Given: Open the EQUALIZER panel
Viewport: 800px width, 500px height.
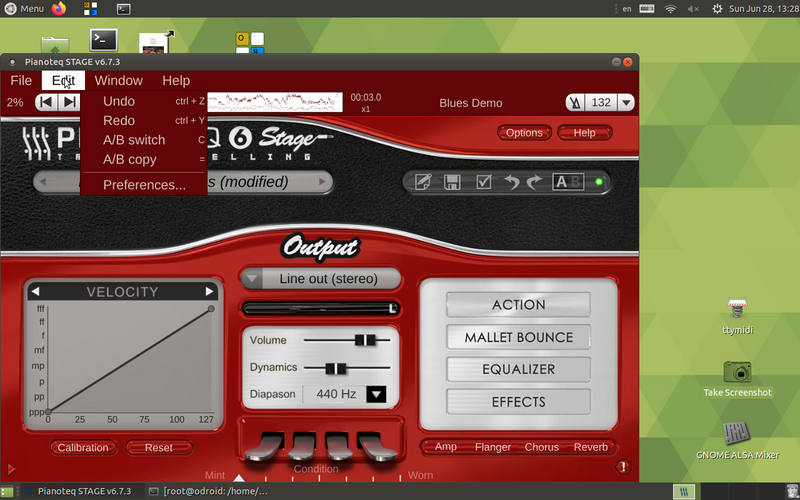Looking at the screenshot, I should (518, 369).
